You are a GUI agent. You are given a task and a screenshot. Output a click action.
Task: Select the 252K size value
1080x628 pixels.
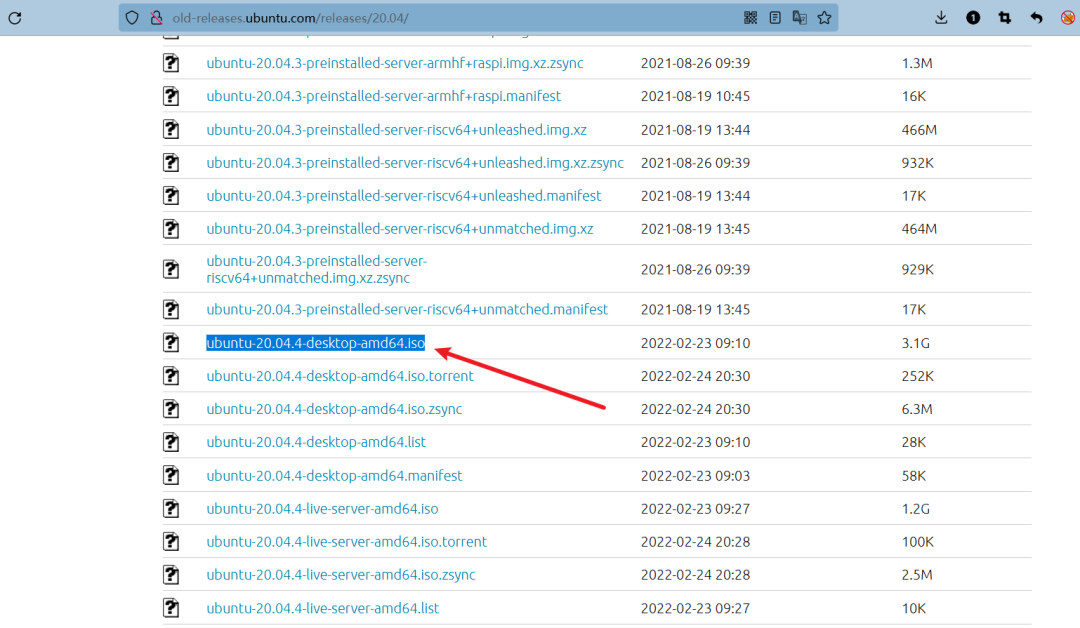pos(917,376)
